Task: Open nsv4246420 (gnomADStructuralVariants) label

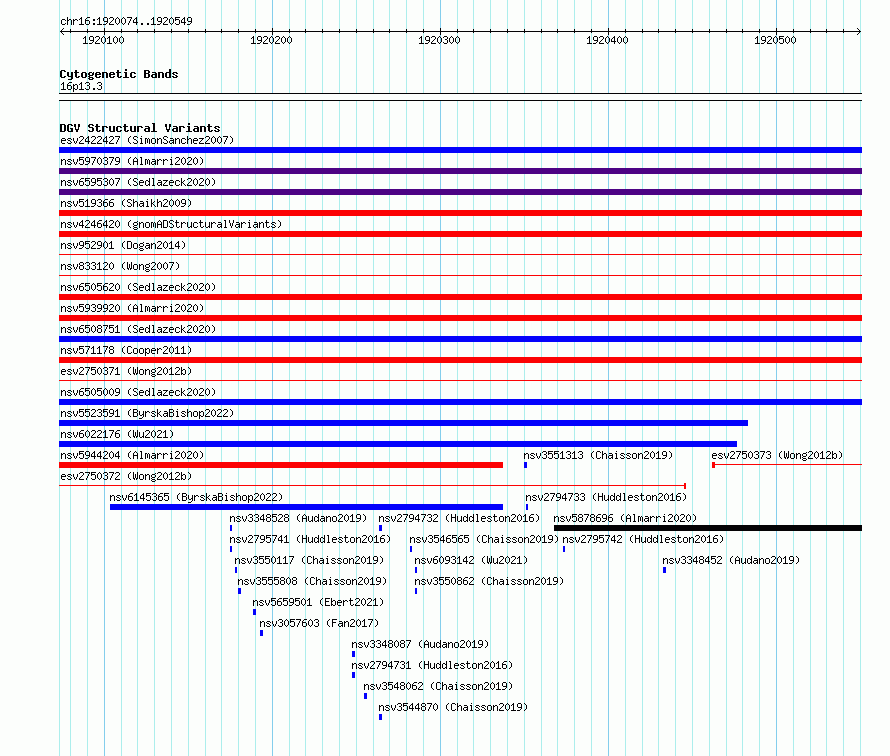Action: pyautogui.click(x=171, y=224)
